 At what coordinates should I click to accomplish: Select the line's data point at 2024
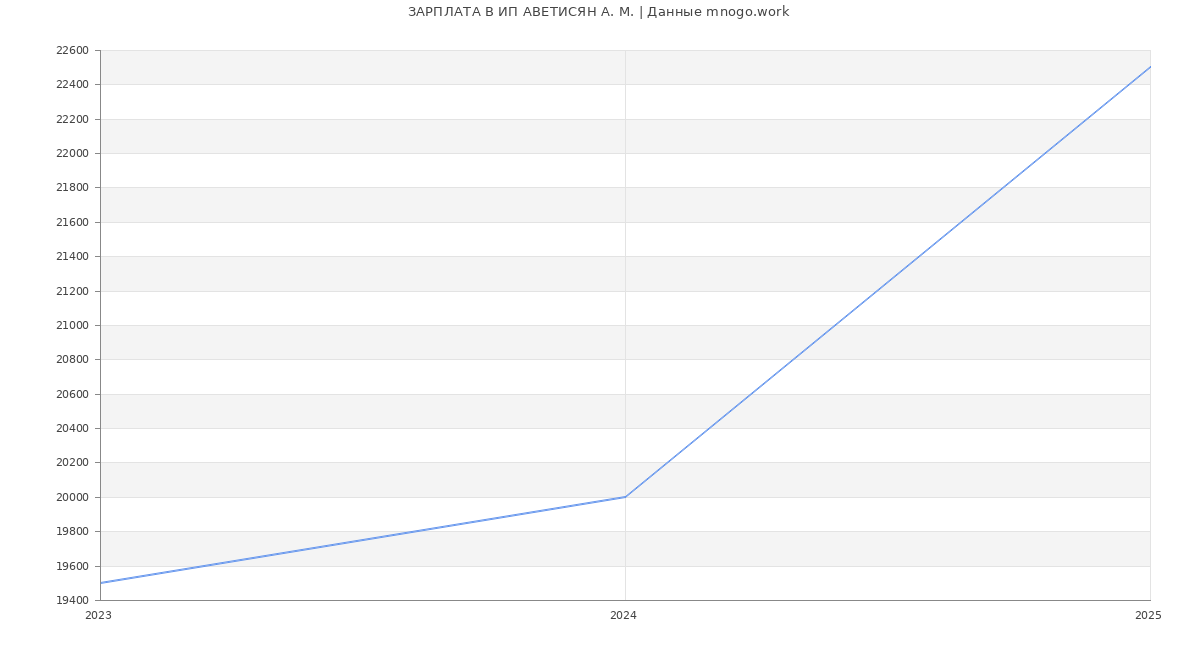point(625,497)
